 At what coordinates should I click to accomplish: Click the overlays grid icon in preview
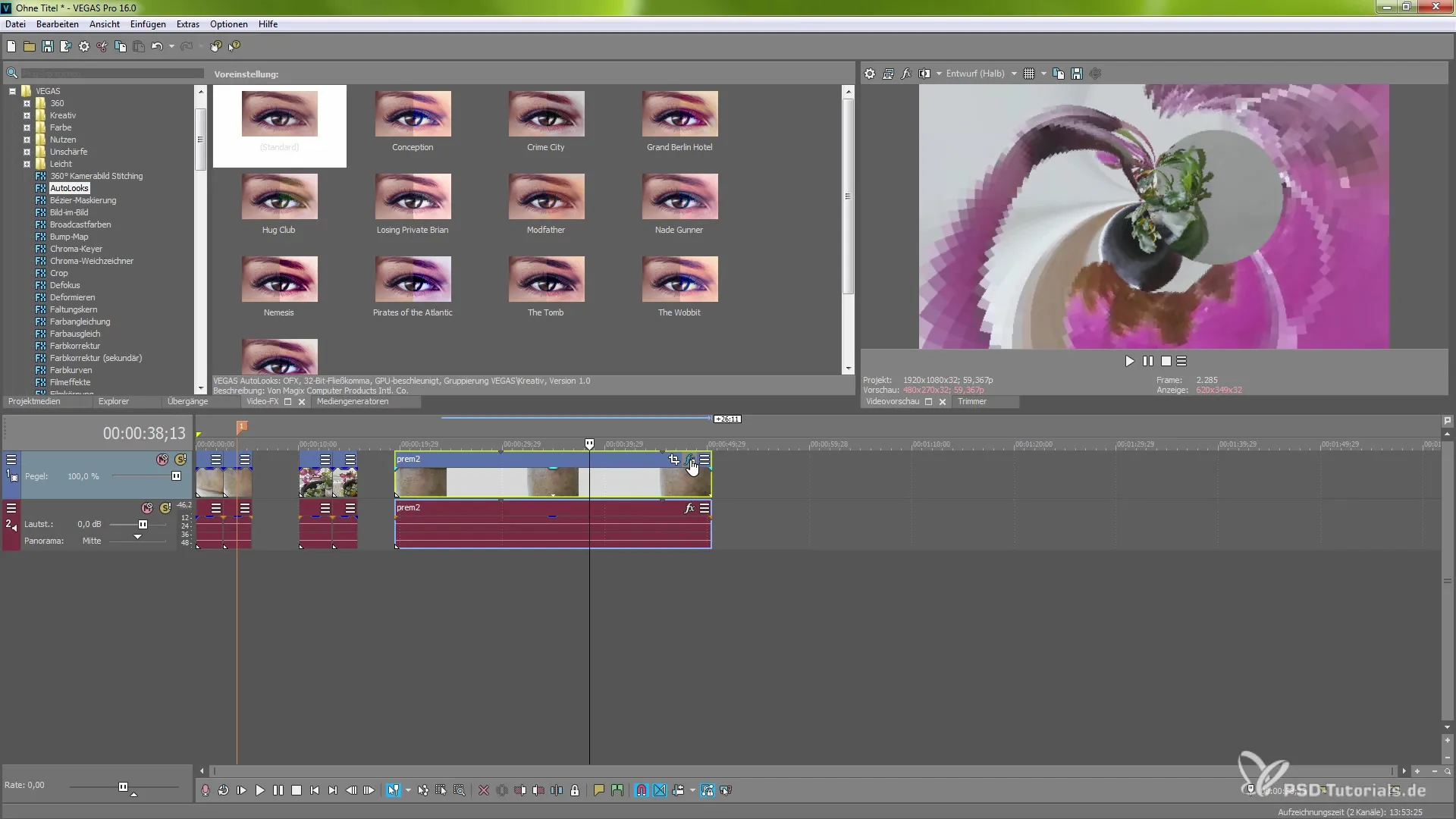coord(1029,74)
